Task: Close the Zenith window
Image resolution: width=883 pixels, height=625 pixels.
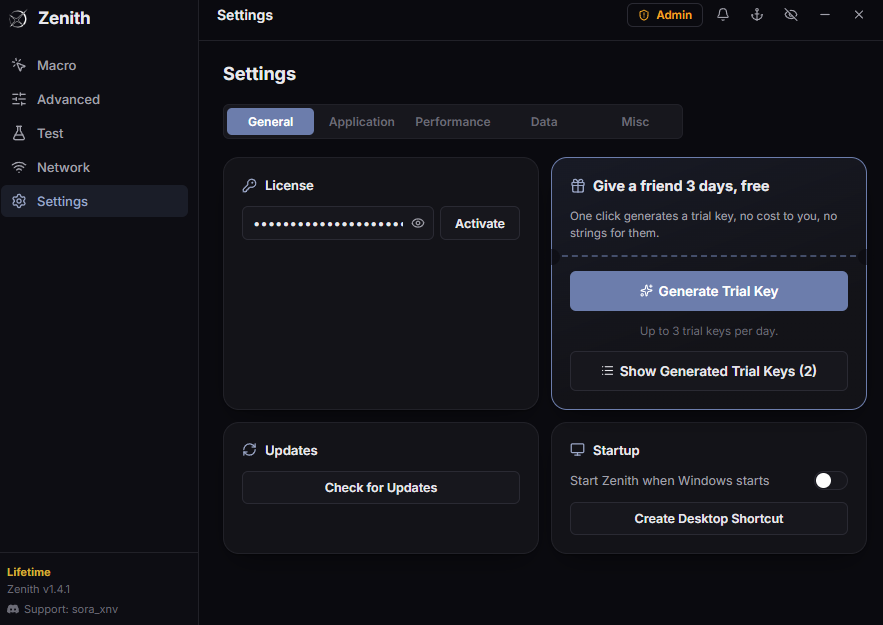Action: click(x=858, y=15)
